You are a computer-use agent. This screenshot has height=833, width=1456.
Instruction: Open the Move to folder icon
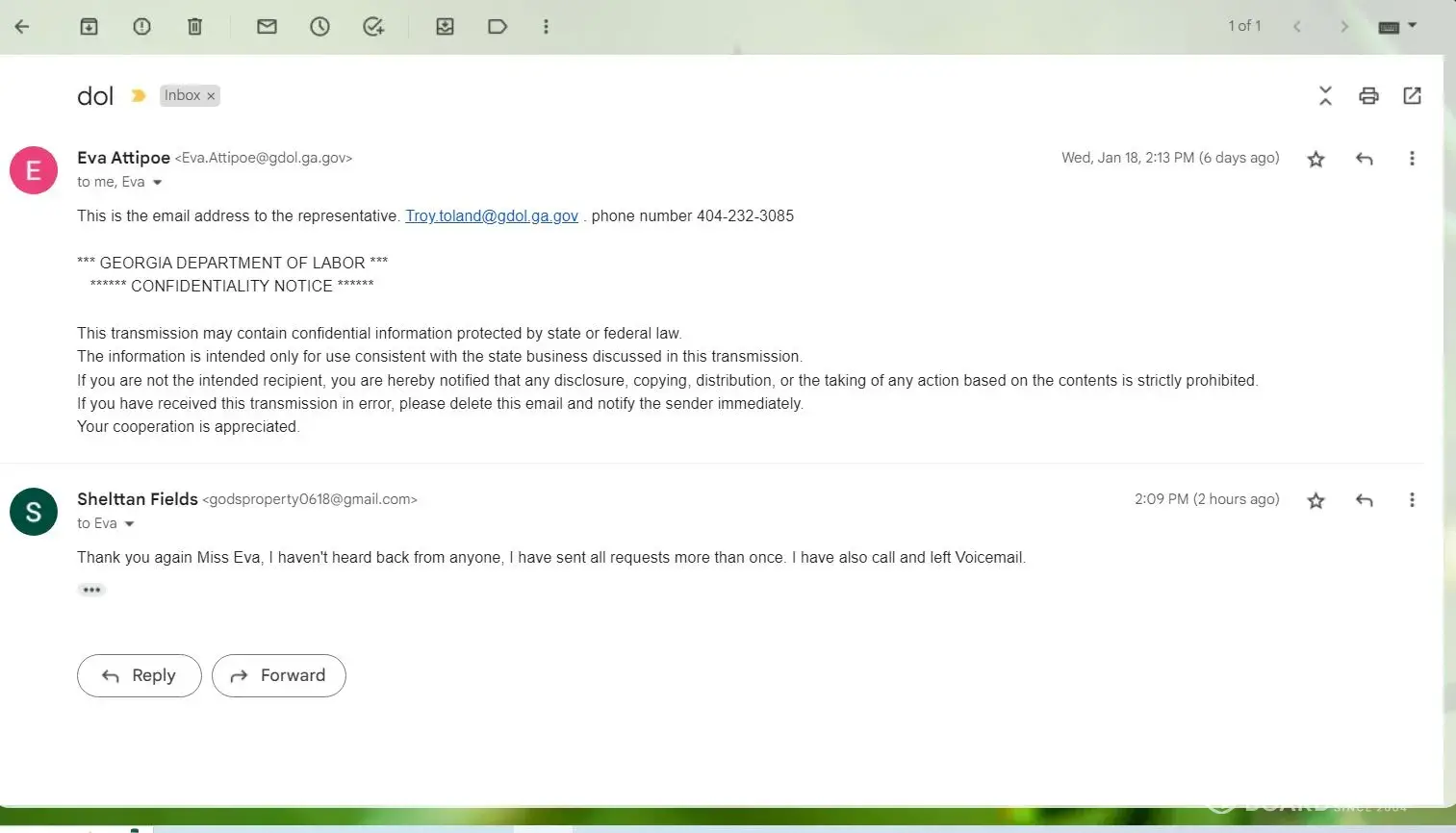point(445,27)
